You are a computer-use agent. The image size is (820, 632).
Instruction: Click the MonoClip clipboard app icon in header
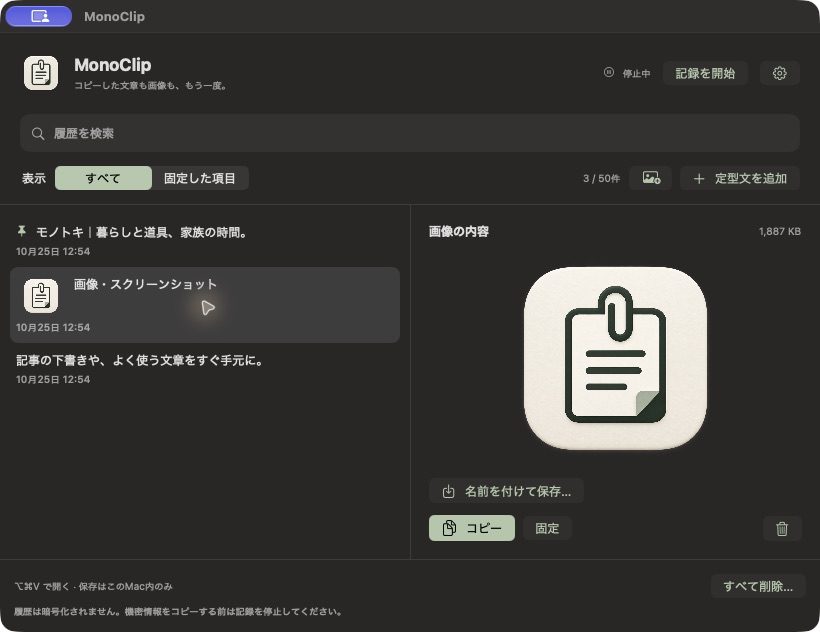(x=41, y=73)
